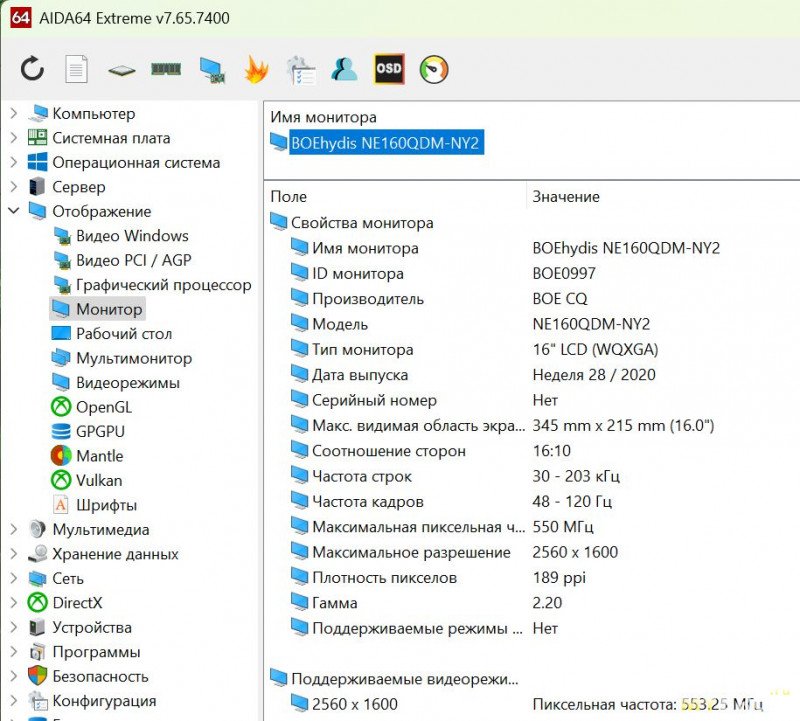This screenshot has width=800, height=721.
Task: Open the monitor diagnostics toolbar icon
Action: (x=212, y=70)
